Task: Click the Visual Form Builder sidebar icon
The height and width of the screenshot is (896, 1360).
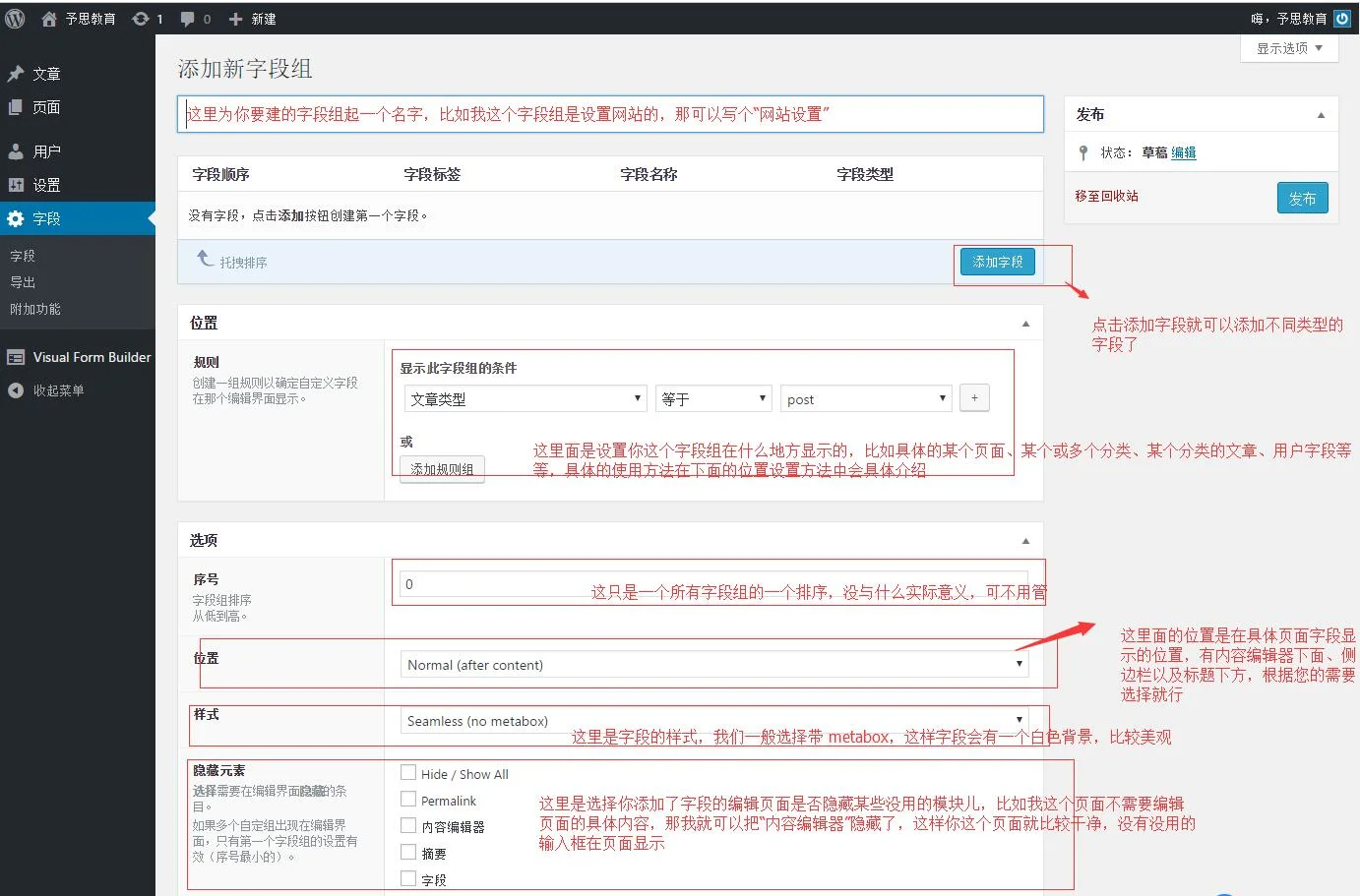Action: coord(16,357)
